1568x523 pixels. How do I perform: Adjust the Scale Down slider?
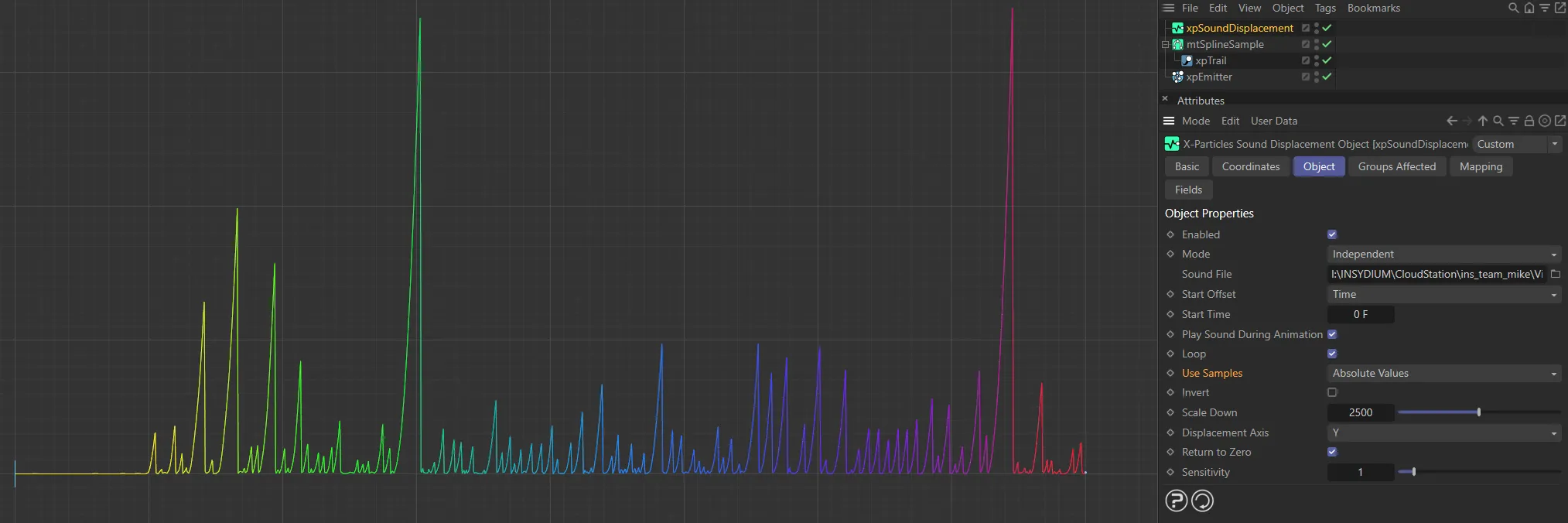pos(1479,412)
